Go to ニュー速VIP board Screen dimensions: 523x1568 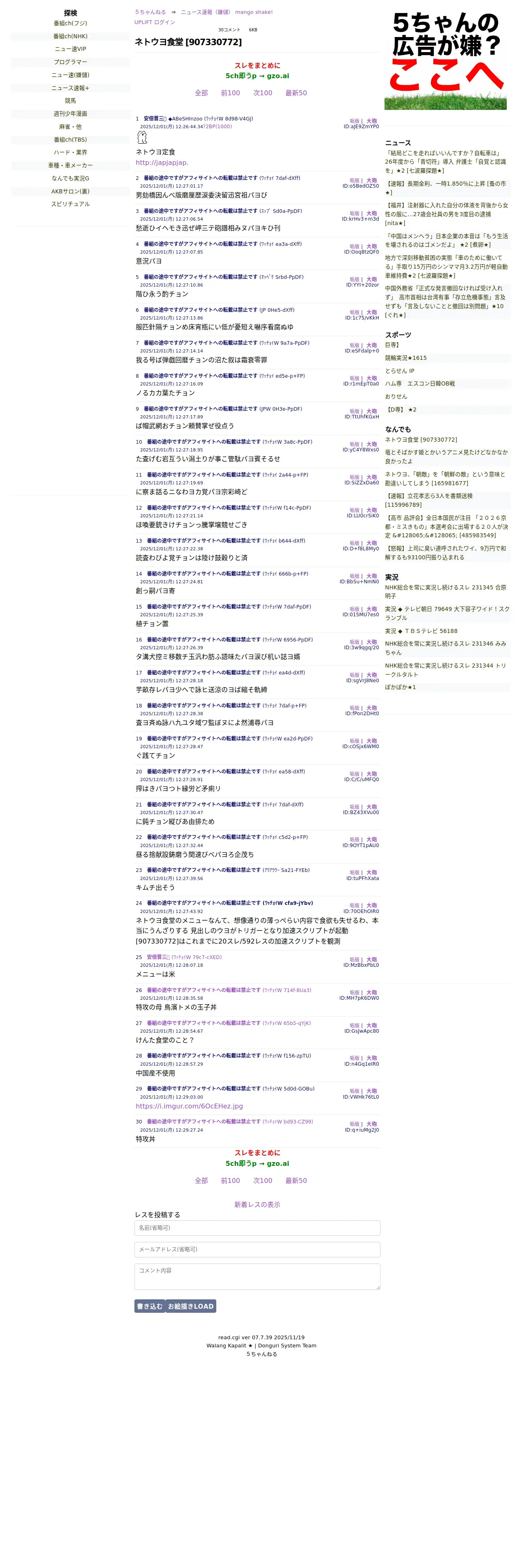[x=70, y=49]
